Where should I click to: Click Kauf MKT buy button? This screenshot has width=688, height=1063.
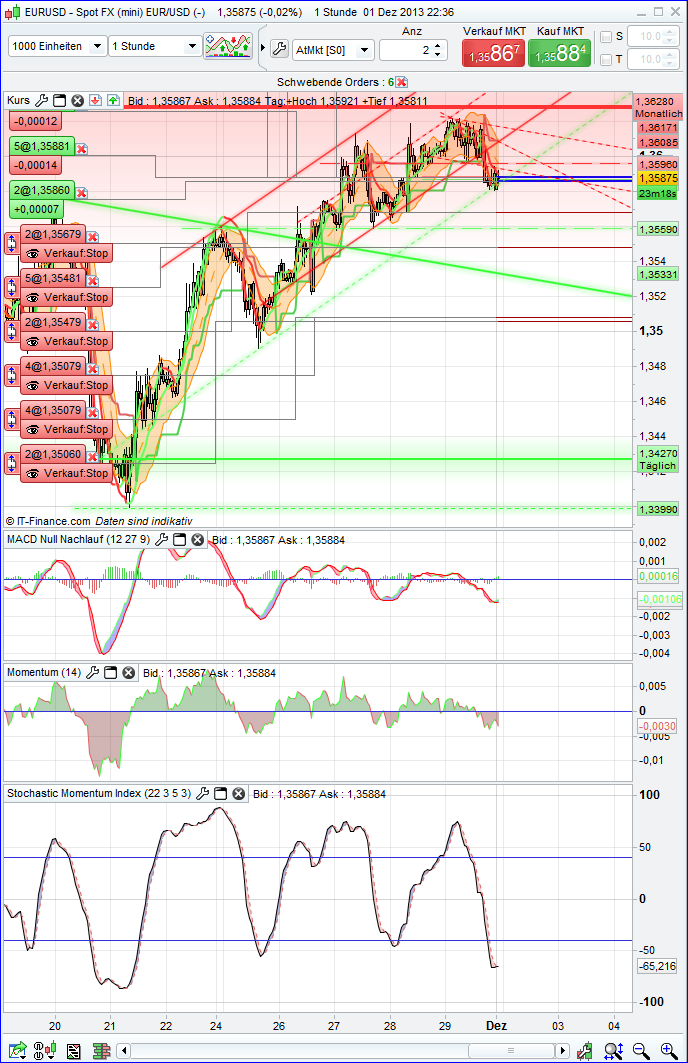(559, 53)
